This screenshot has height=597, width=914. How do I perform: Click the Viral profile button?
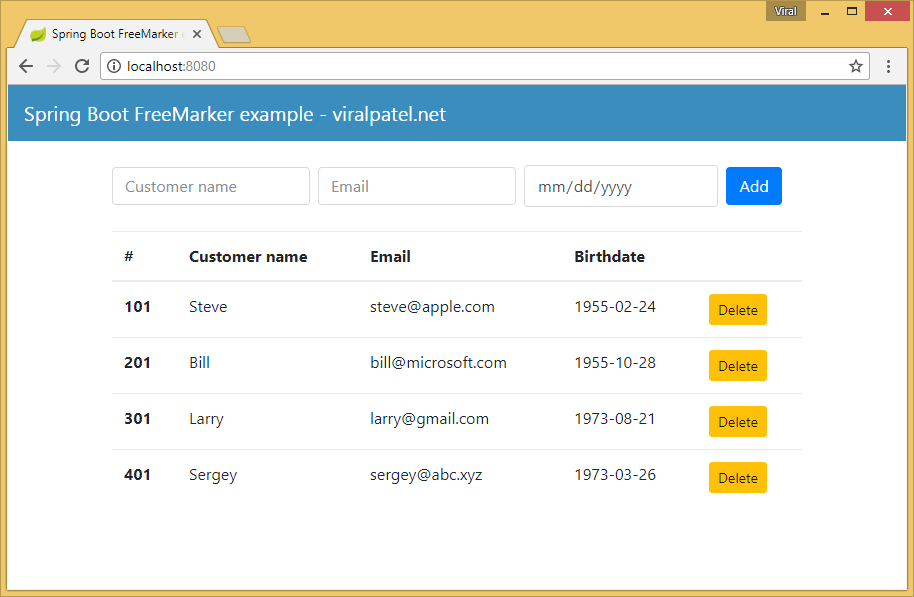tap(785, 11)
